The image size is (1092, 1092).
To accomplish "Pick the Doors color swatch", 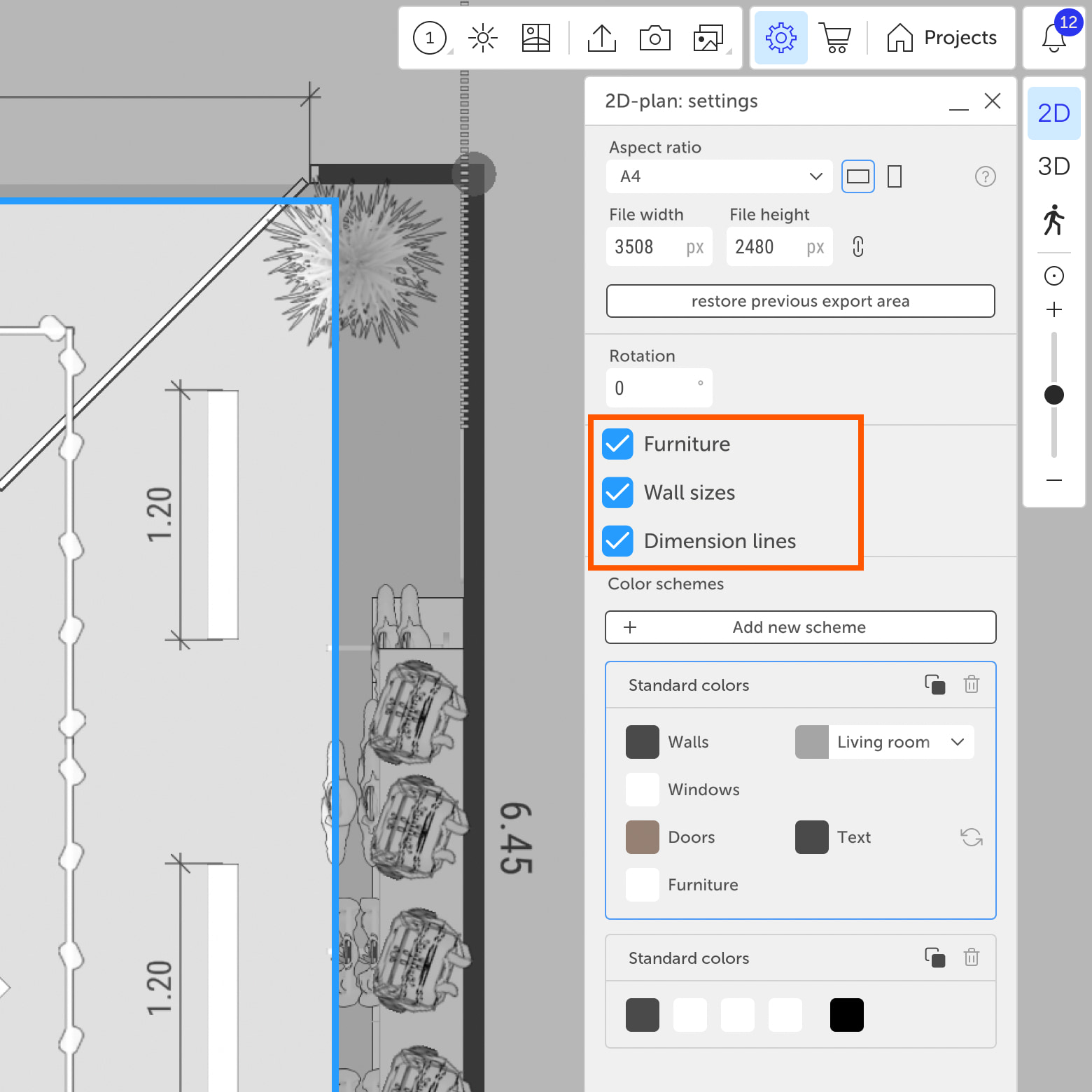I will (x=643, y=837).
